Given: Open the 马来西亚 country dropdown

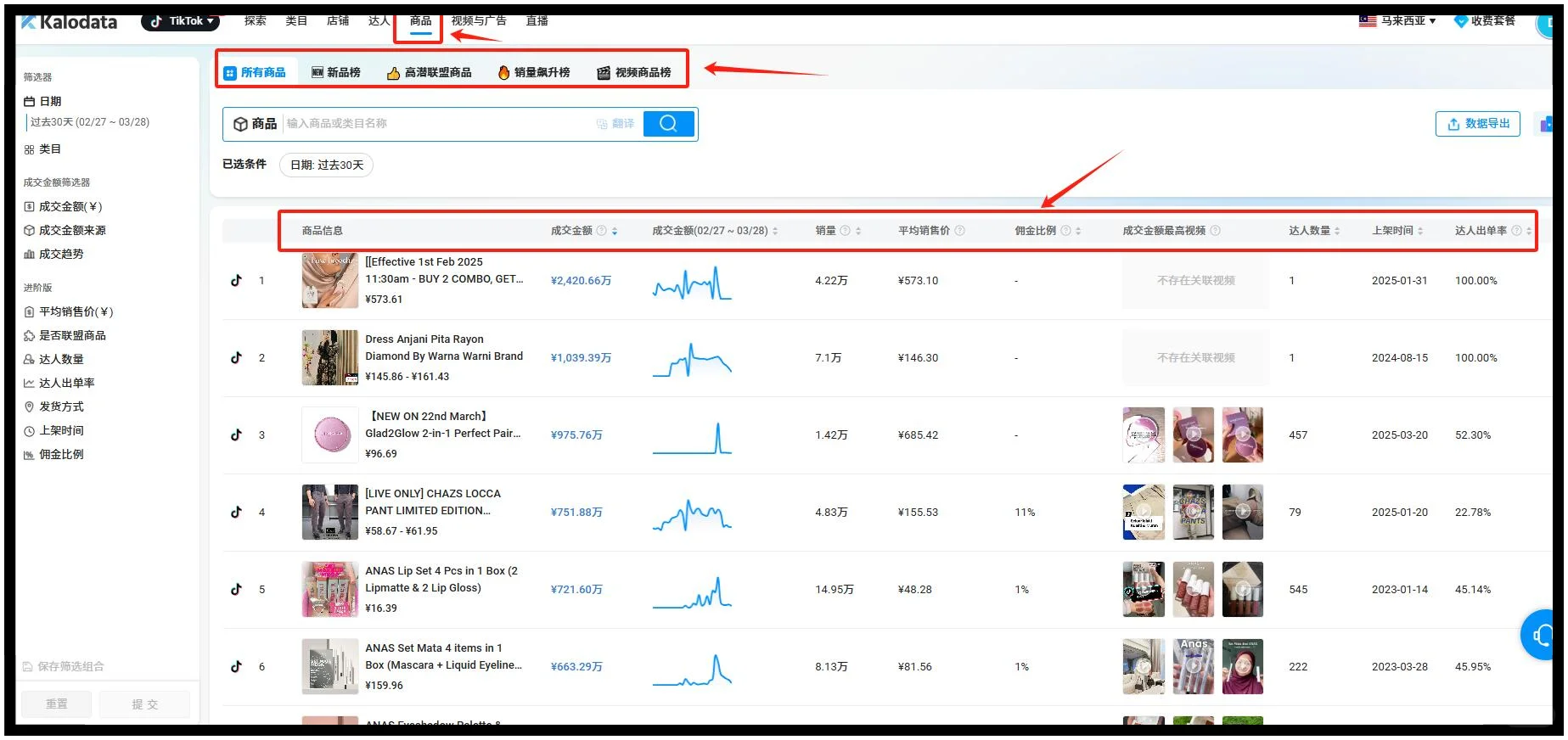Looking at the screenshot, I should 1397,20.
